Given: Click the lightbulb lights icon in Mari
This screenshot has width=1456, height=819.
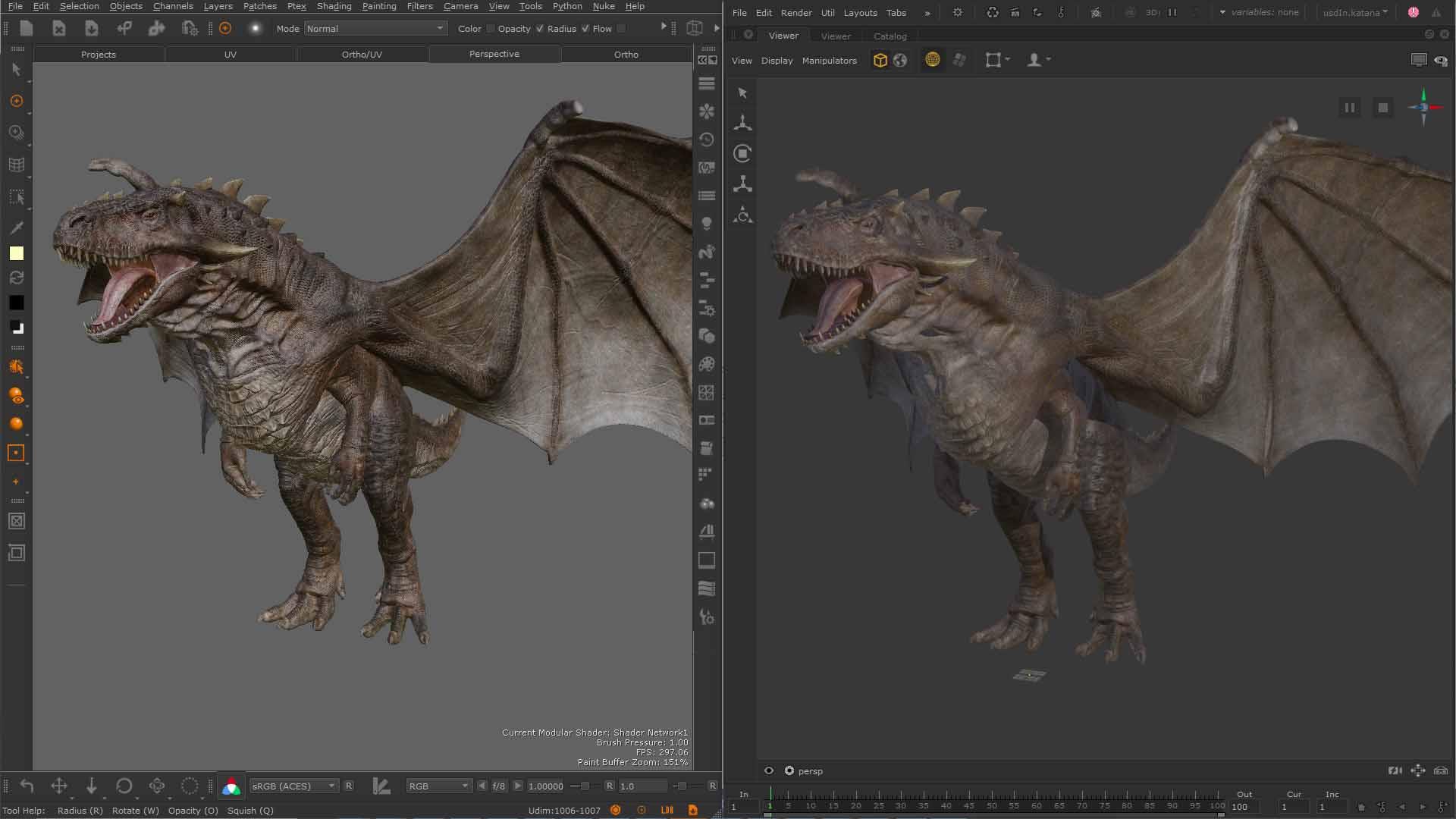Looking at the screenshot, I should [706, 224].
